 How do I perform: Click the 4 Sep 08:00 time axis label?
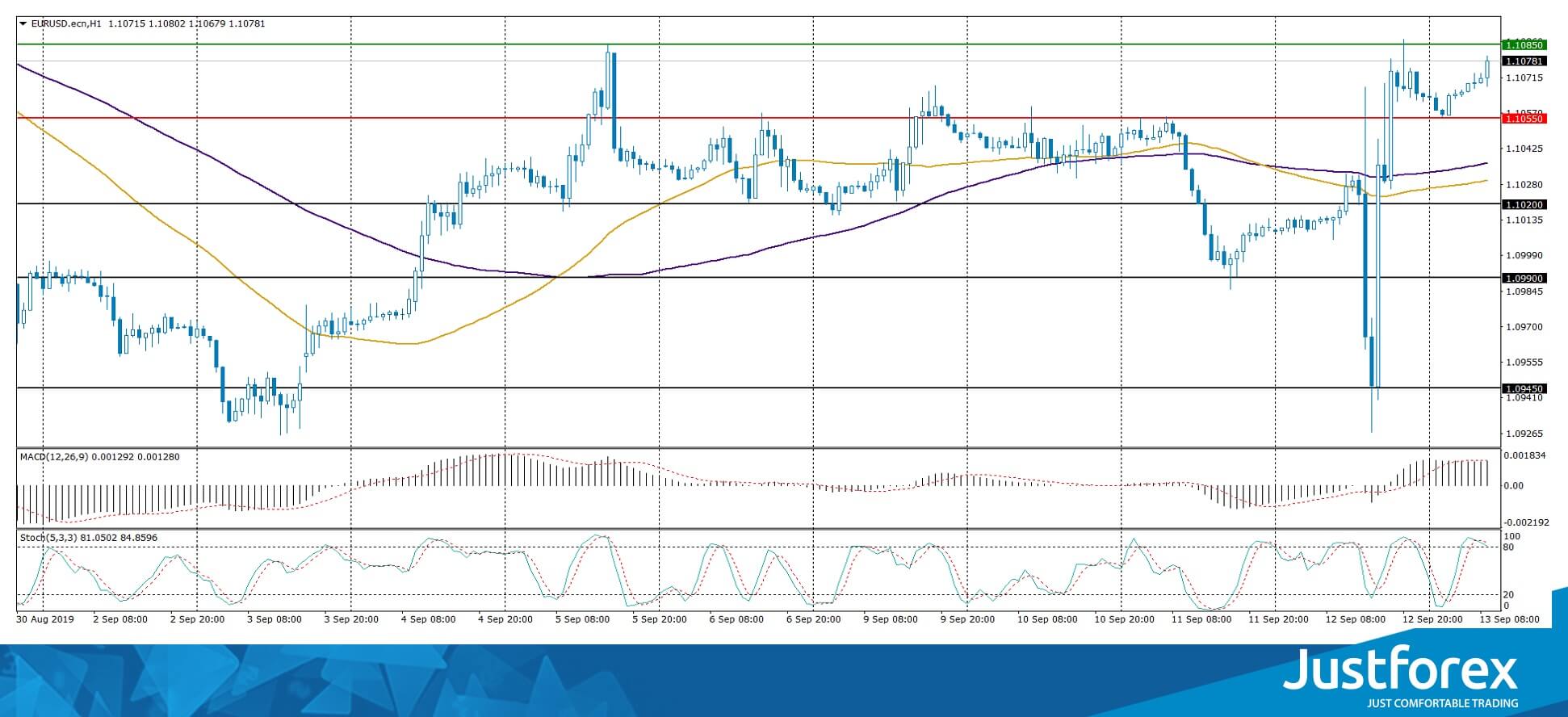tap(429, 620)
